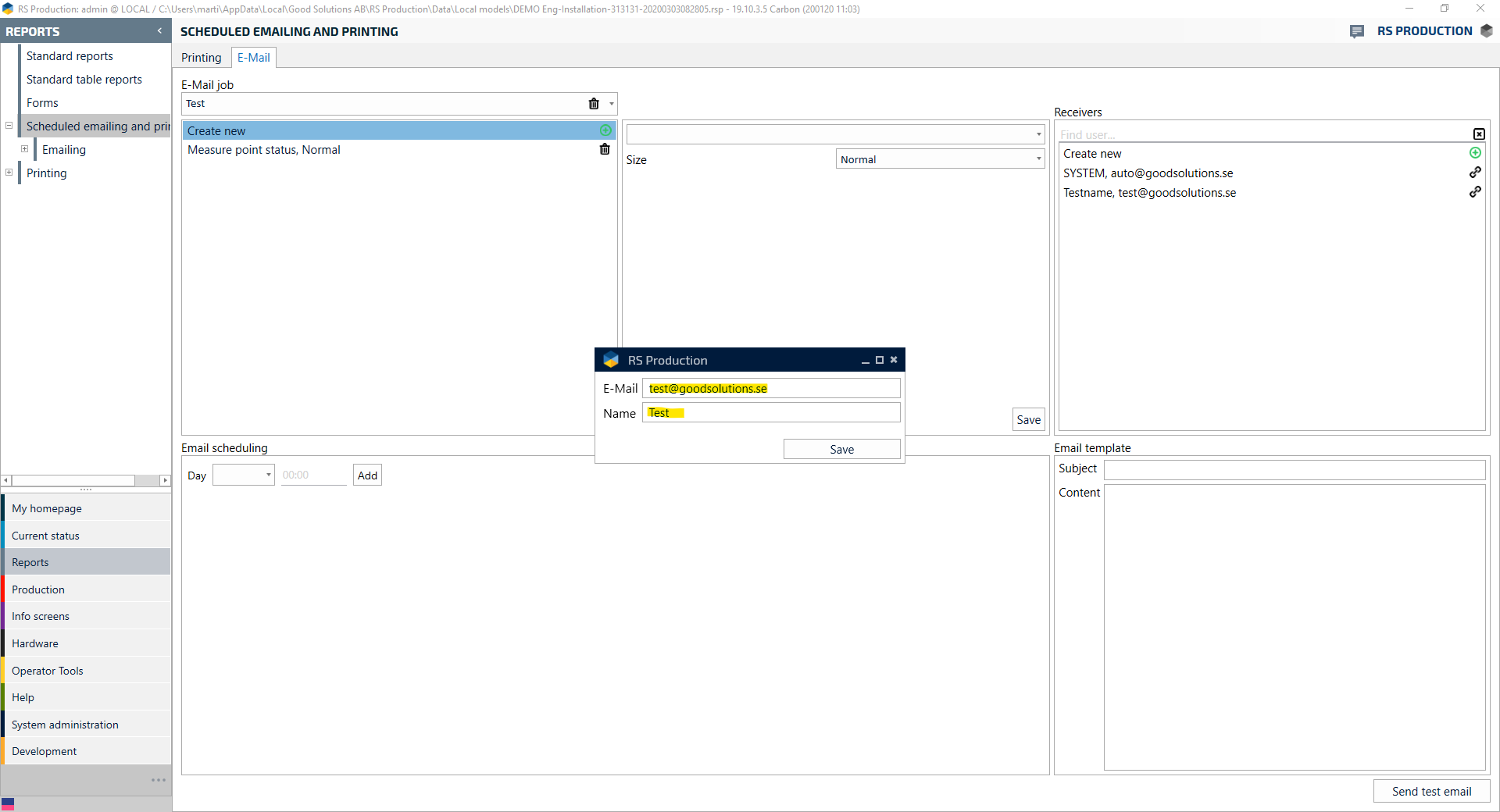Click the Subject input field
1500x812 pixels.
tap(1294, 469)
